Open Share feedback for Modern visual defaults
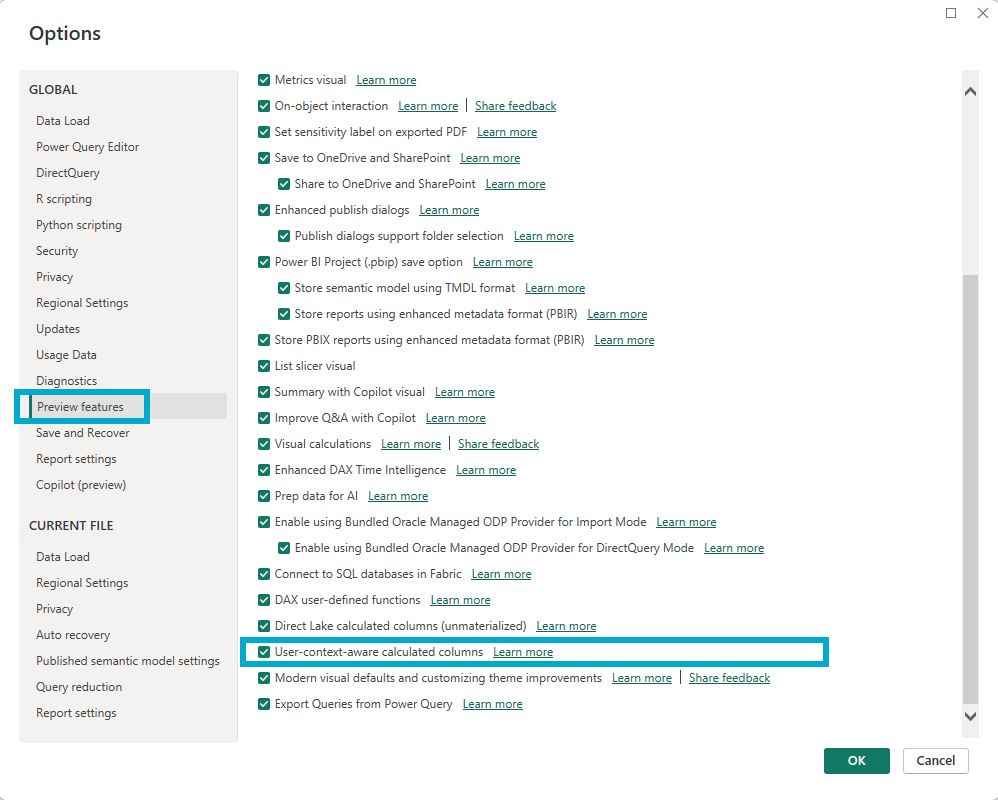This screenshot has width=998, height=800. pos(729,678)
